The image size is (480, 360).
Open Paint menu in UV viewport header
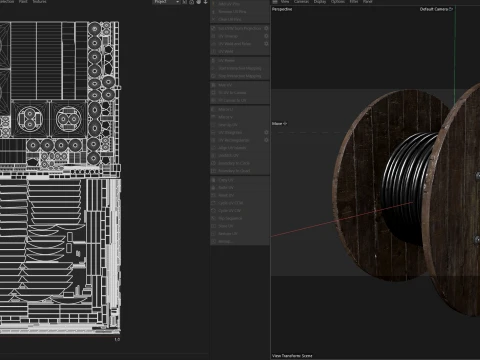23,2
